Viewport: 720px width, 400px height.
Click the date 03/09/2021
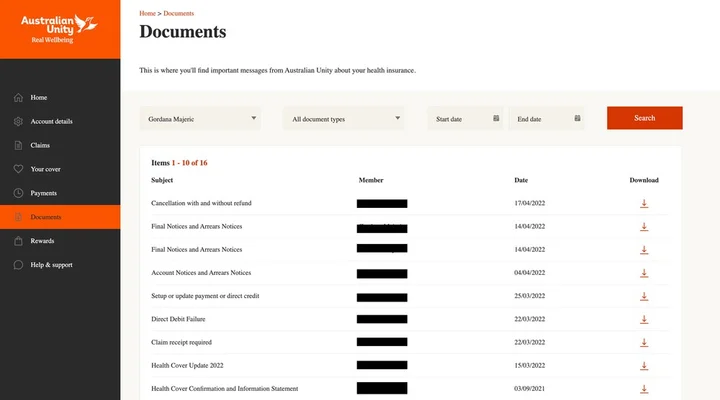[529, 389]
